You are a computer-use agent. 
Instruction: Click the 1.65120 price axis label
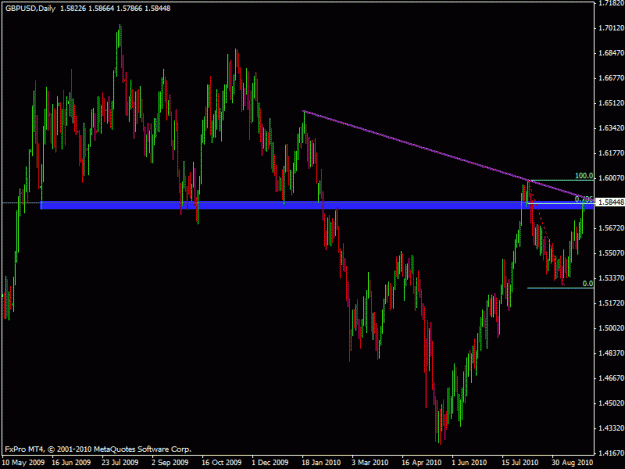[x=611, y=103]
